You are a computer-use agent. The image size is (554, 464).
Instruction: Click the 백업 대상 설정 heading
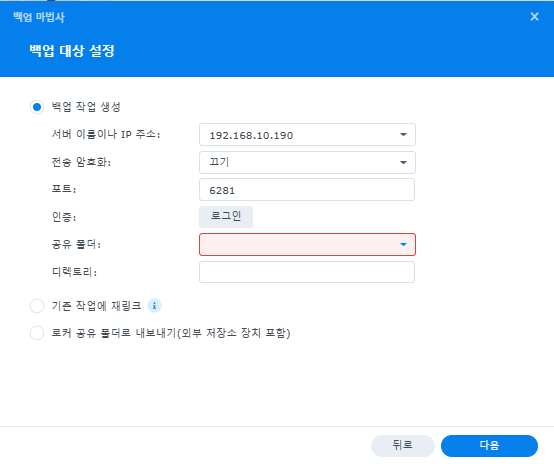tap(72, 51)
